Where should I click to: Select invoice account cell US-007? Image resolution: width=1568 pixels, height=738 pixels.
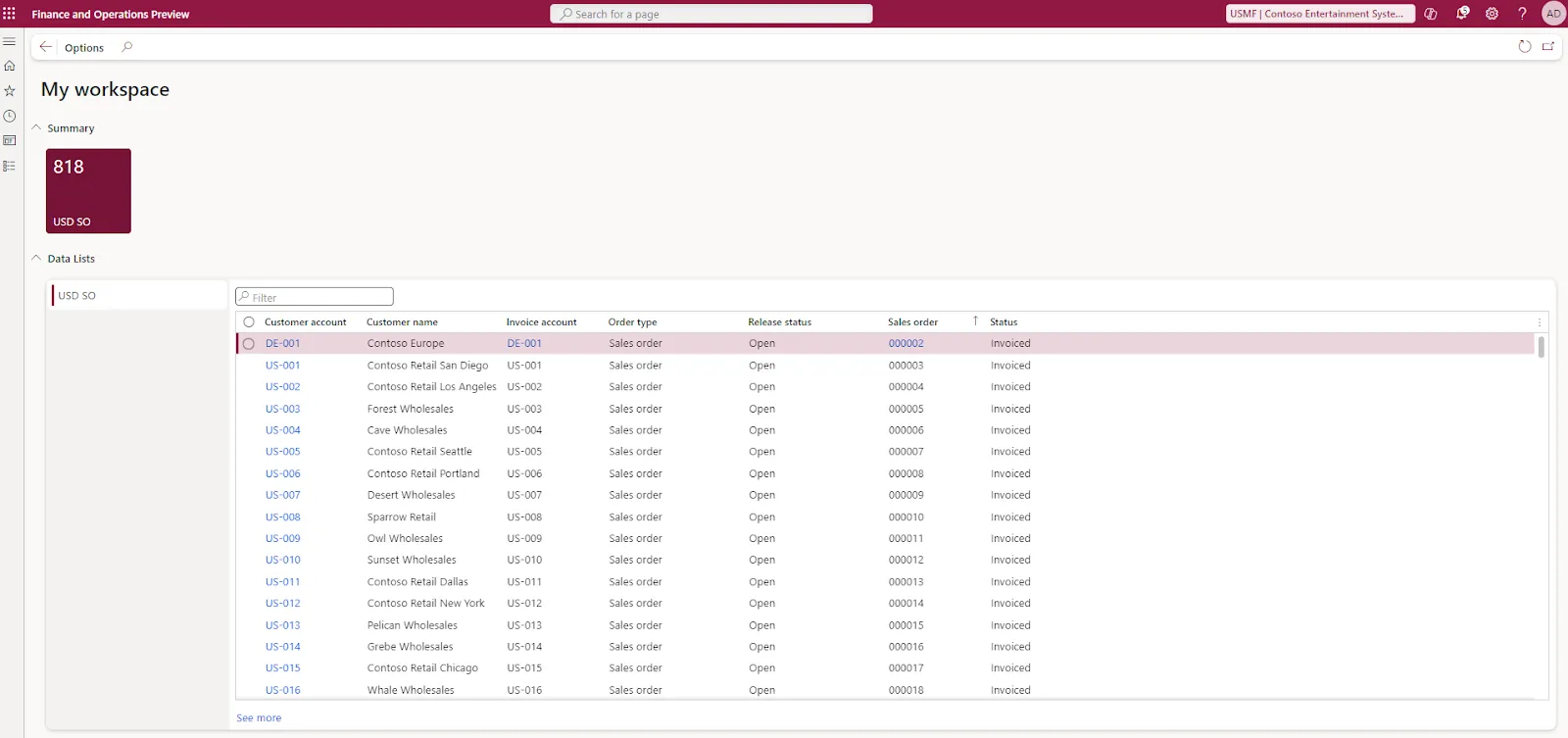(524, 495)
